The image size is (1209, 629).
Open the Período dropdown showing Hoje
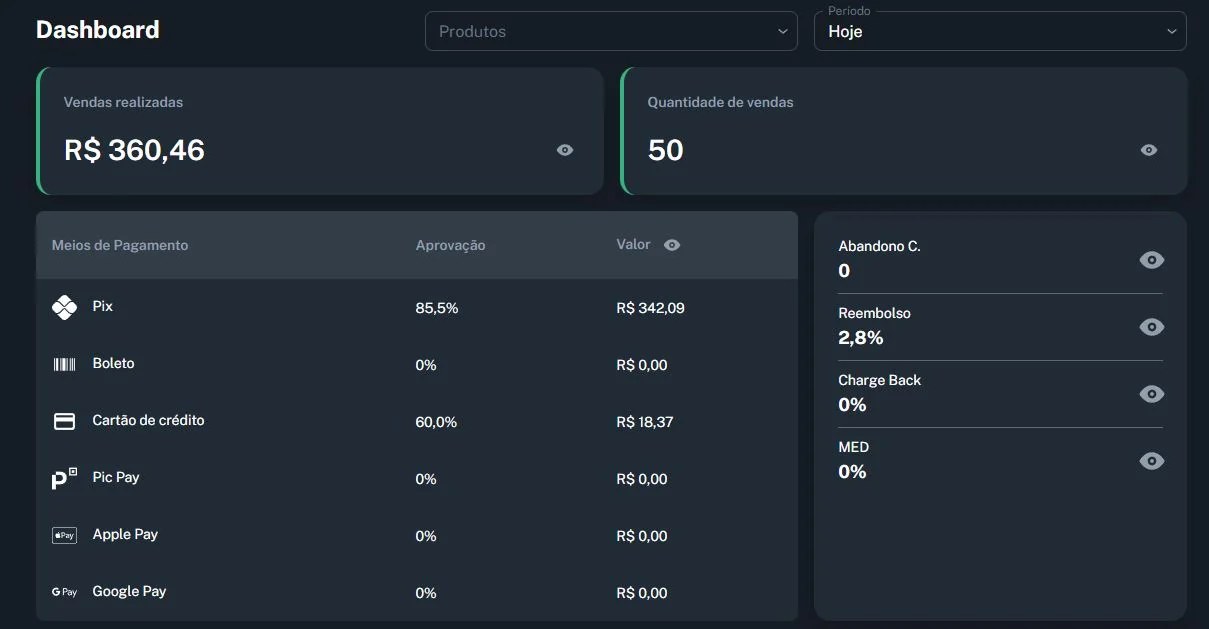pyautogui.click(x=1000, y=31)
